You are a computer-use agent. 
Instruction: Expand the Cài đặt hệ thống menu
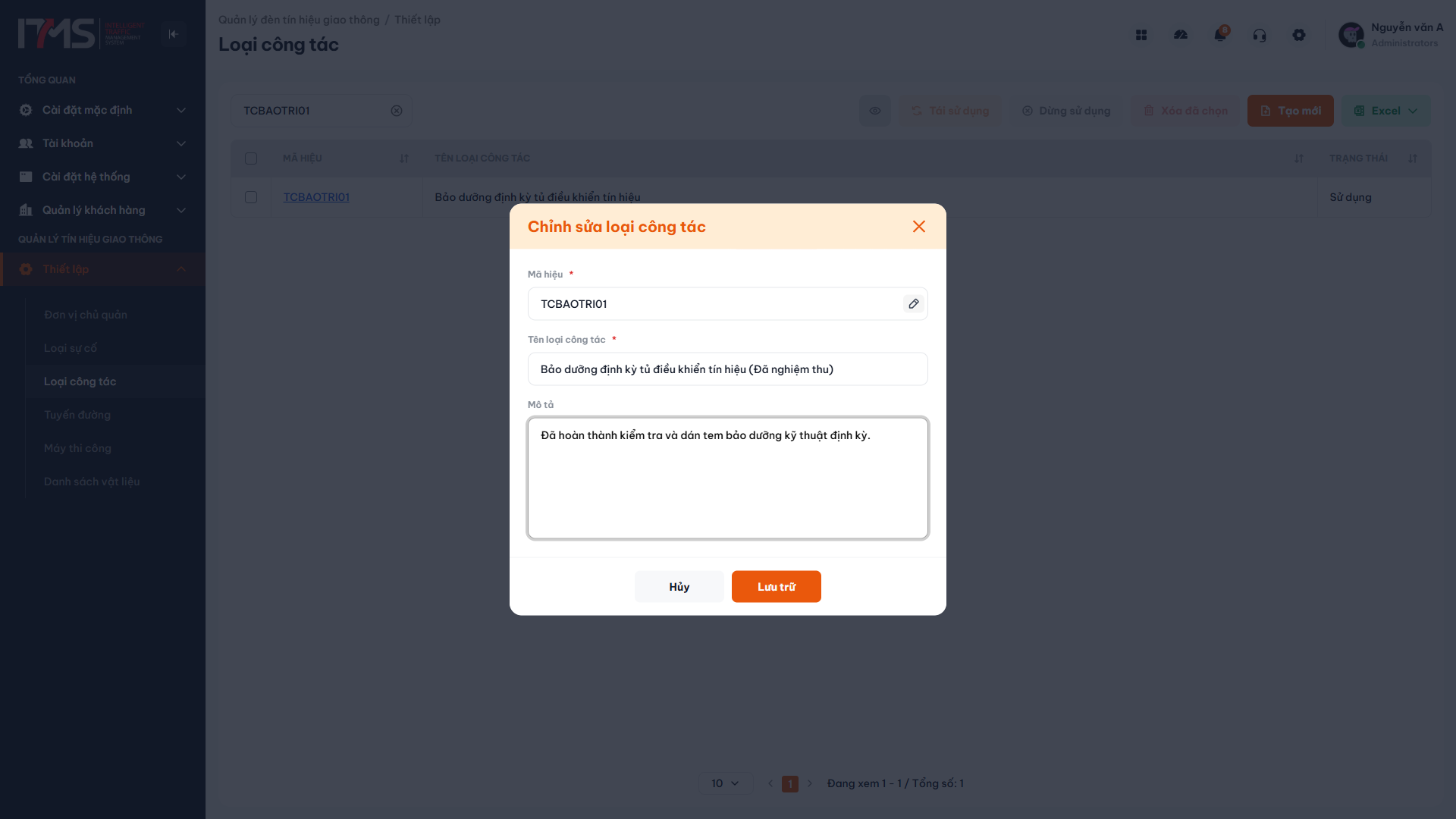[x=102, y=177]
